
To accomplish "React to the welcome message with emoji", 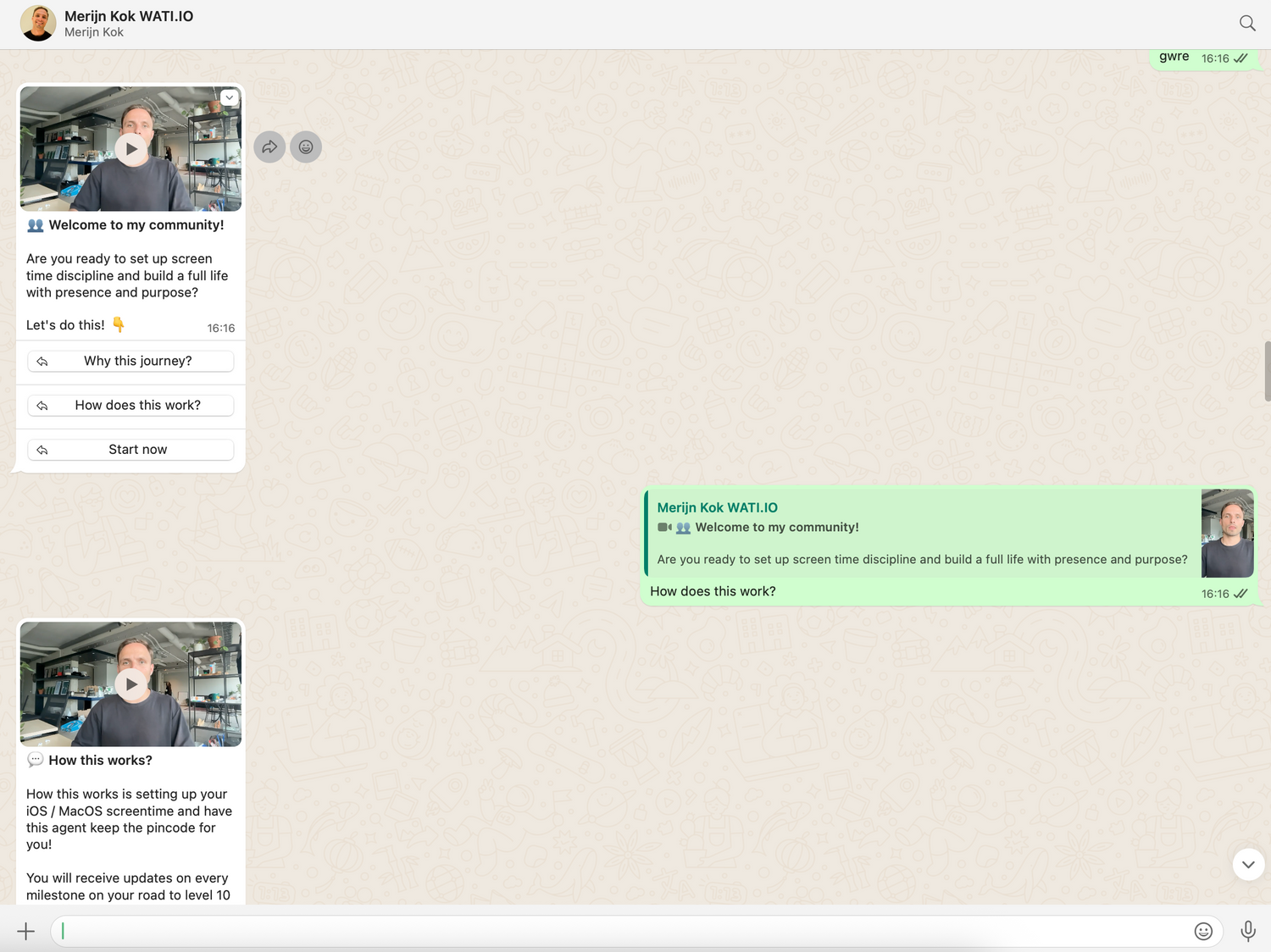I will pyautogui.click(x=306, y=147).
